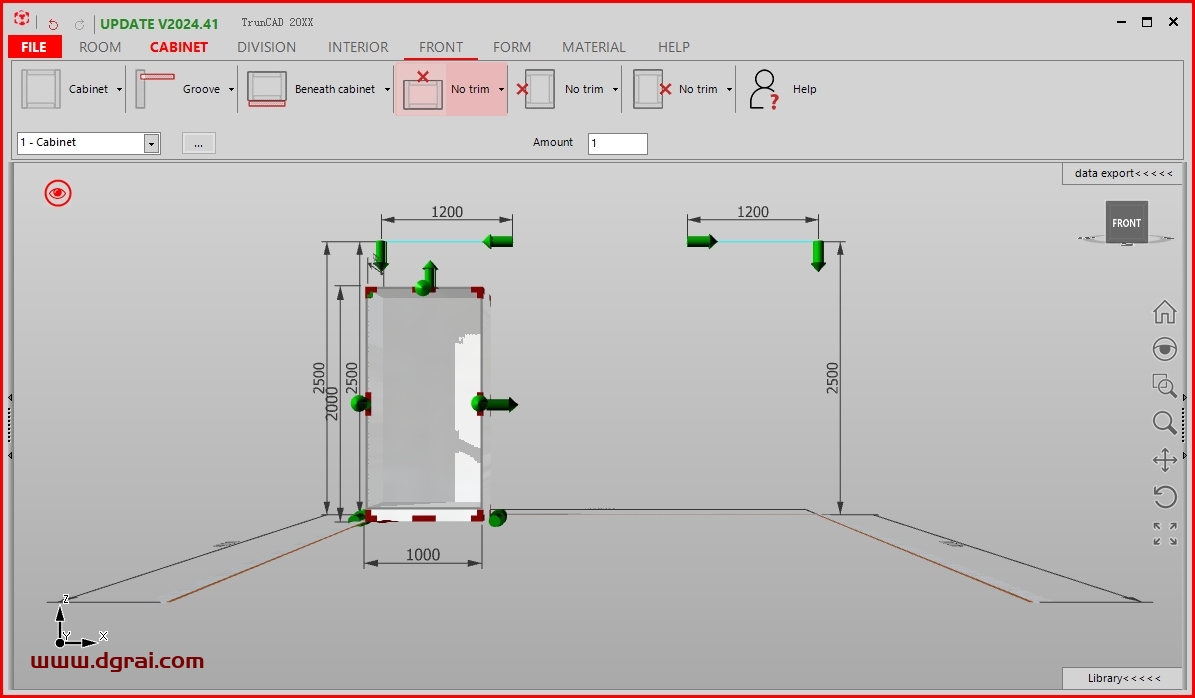Click the TrunCAD logo icon
The height and width of the screenshot is (698, 1195).
(21, 18)
